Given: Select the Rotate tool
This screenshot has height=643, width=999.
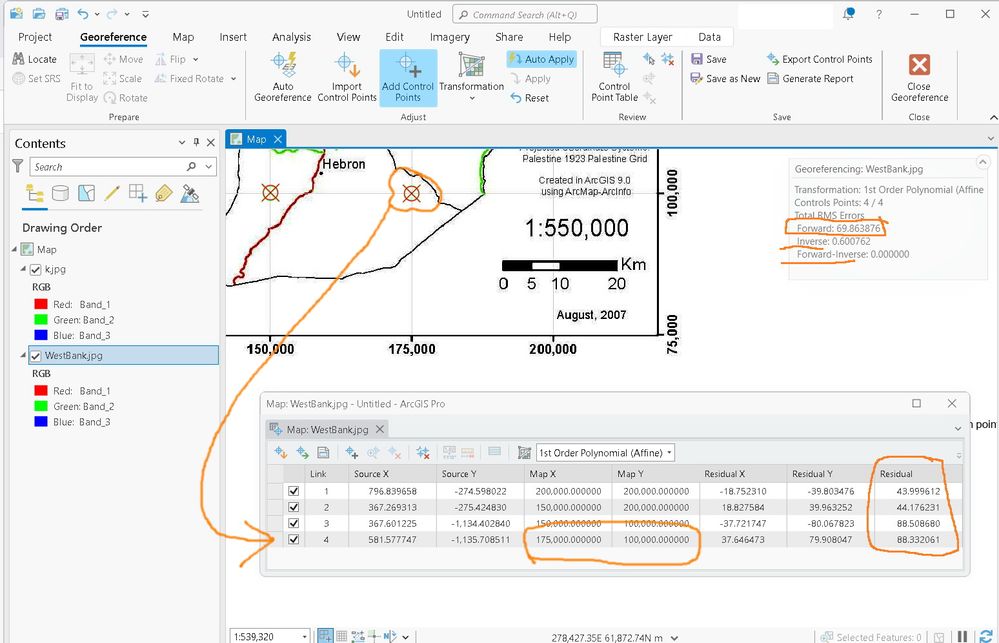Looking at the screenshot, I should click(126, 98).
